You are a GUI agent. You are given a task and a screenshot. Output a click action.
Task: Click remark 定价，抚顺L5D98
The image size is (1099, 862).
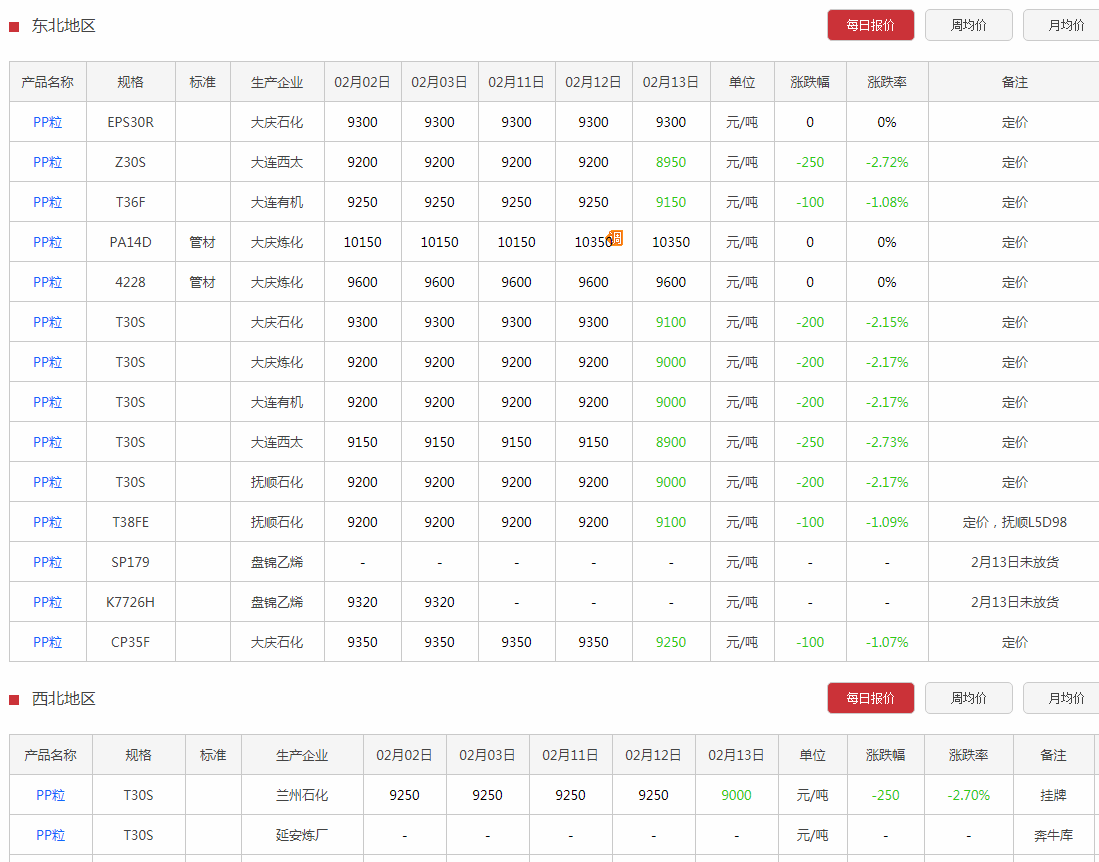tap(1014, 522)
